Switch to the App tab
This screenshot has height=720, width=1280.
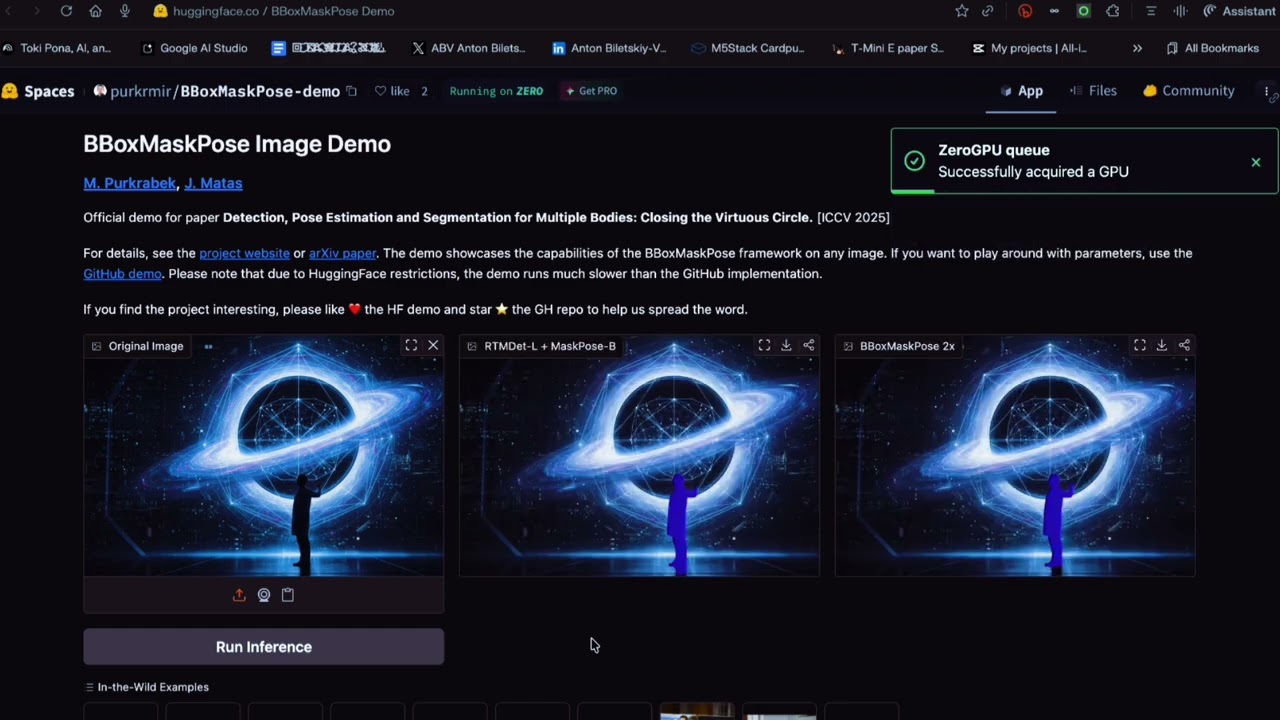coord(1021,91)
